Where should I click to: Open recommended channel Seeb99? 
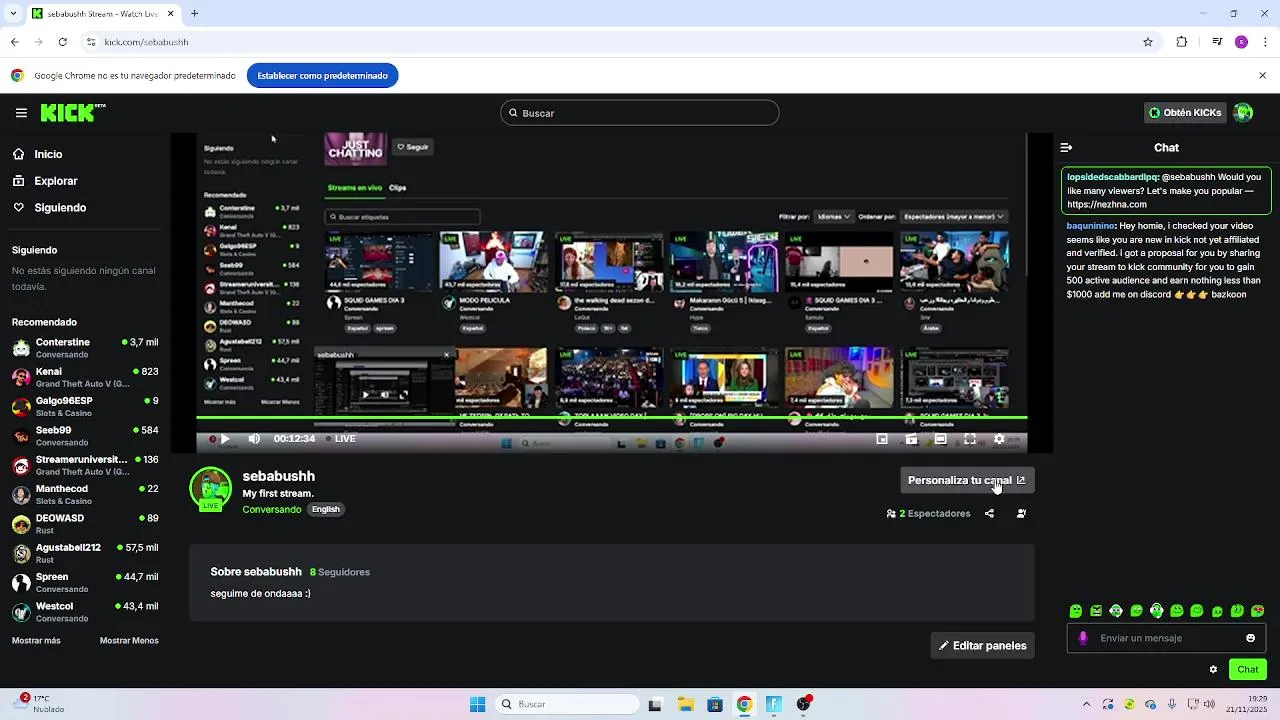pyautogui.click(x=85, y=436)
